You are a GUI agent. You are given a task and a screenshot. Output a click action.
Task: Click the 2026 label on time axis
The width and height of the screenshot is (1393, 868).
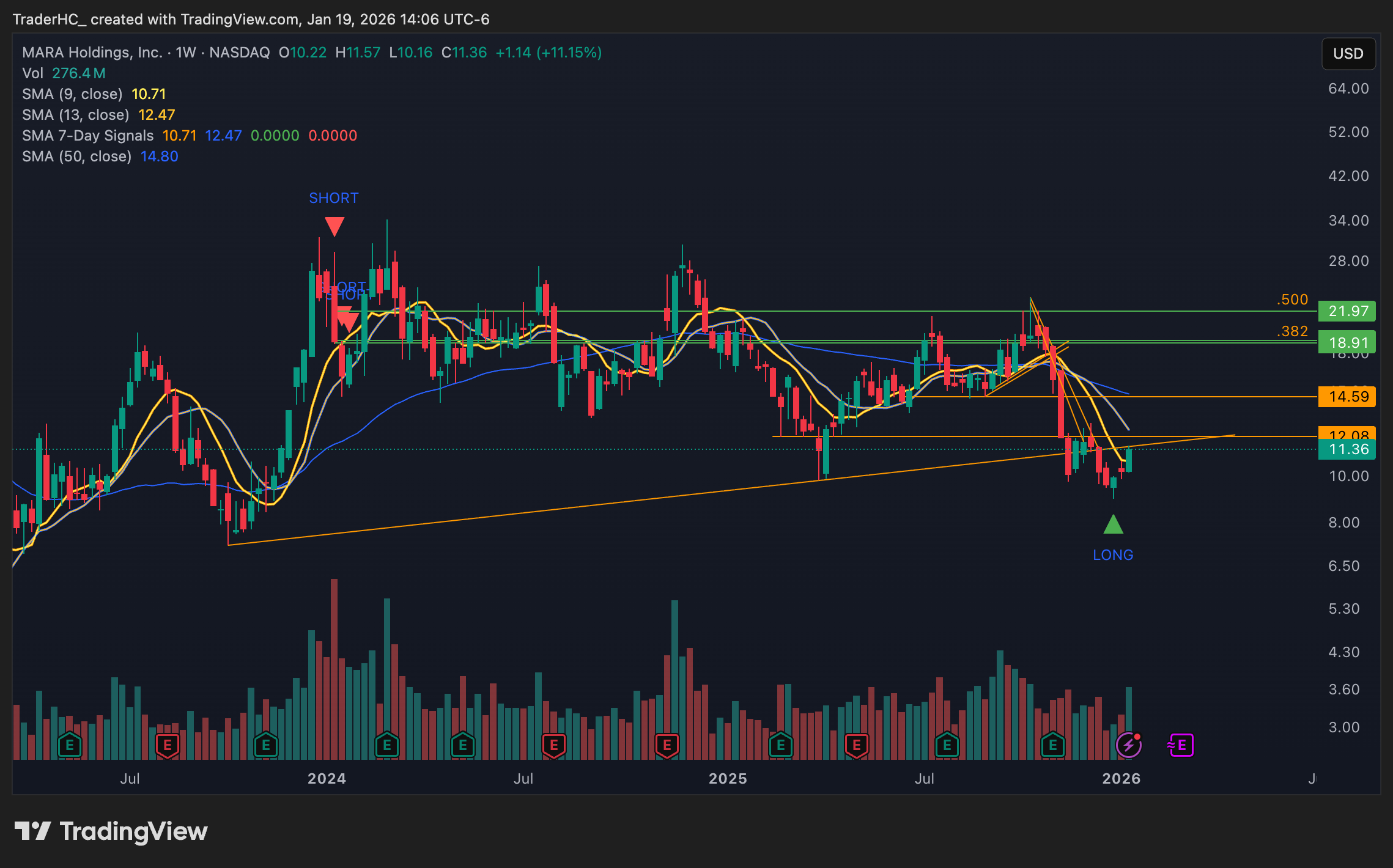[x=1120, y=779]
